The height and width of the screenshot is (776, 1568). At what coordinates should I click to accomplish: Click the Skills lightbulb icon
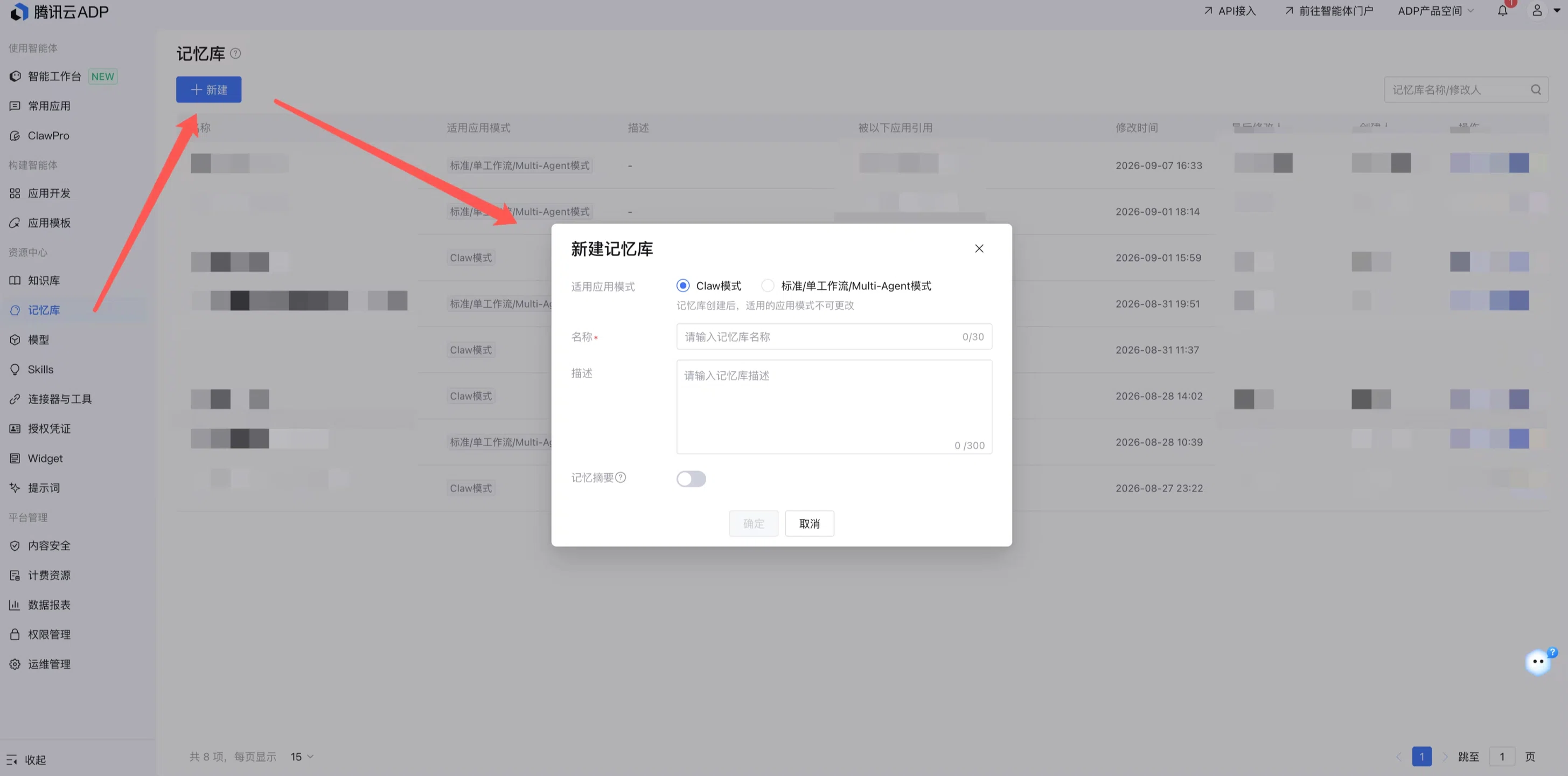tap(15, 369)
